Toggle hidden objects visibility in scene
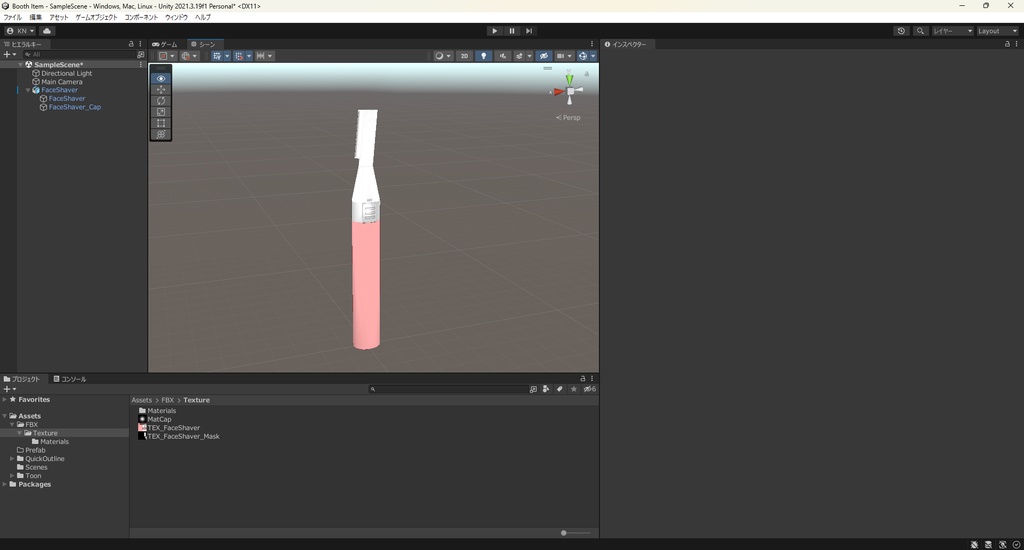The width and height of the screenshot is (1024, 550). pyautogui.click(x=543, y=56)
